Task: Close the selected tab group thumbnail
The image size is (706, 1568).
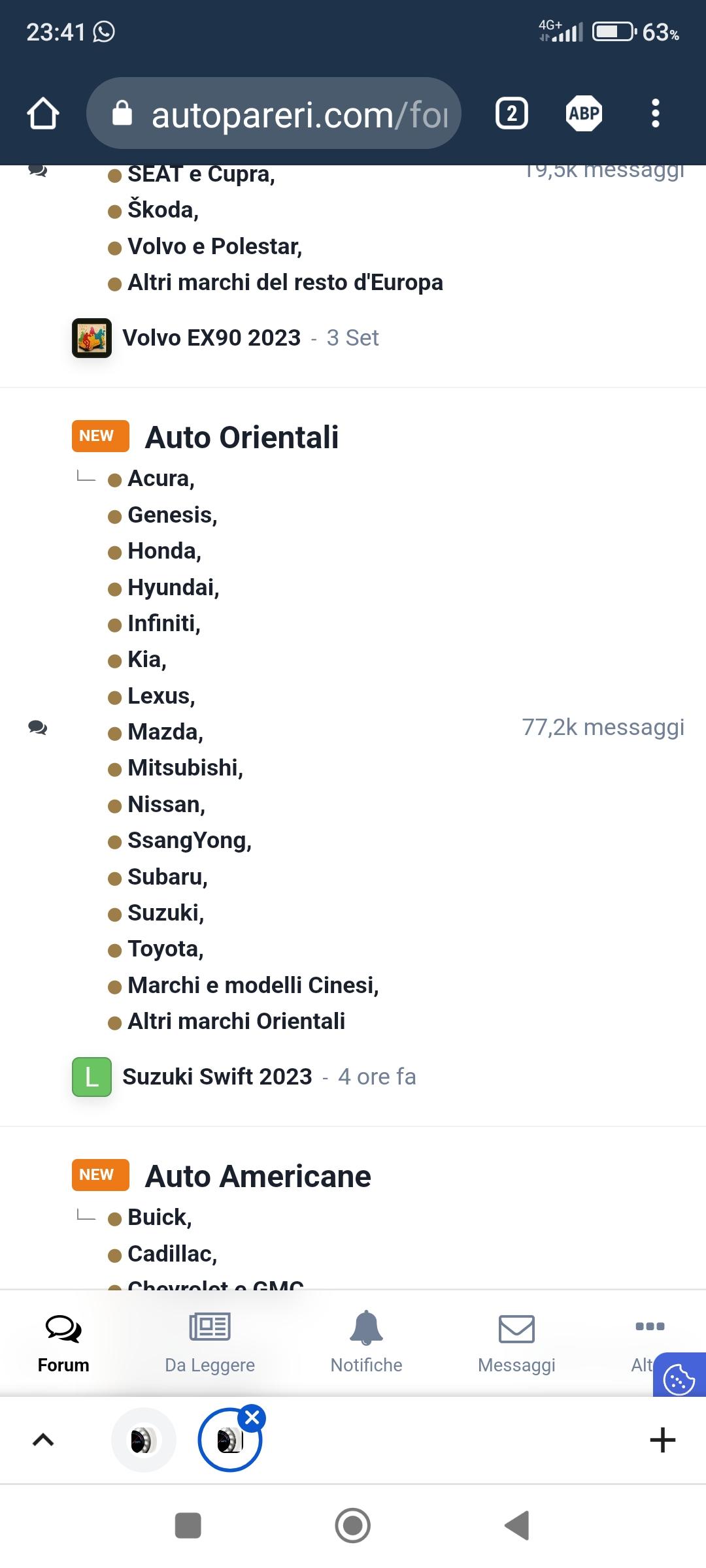Action: 252,1418
